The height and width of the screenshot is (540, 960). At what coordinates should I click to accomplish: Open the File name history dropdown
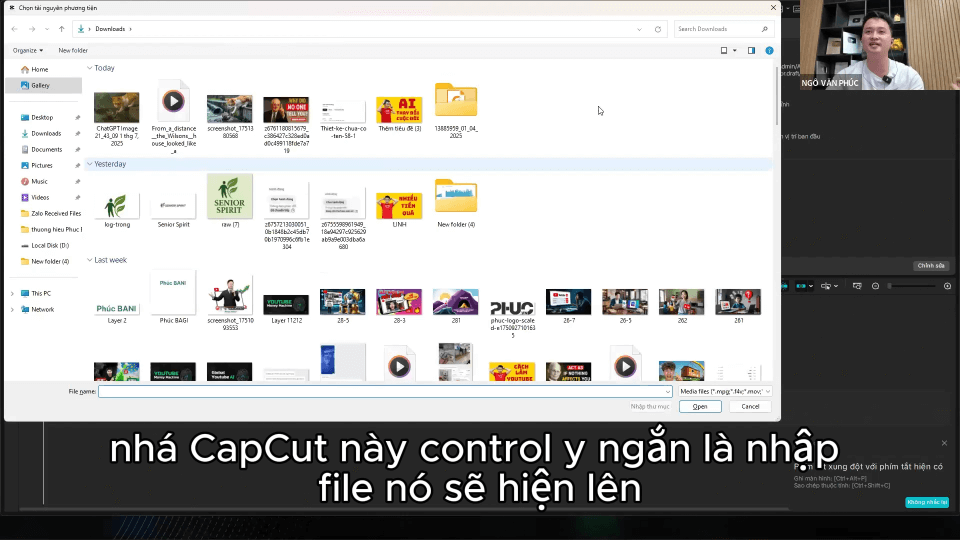pos(667,391)
